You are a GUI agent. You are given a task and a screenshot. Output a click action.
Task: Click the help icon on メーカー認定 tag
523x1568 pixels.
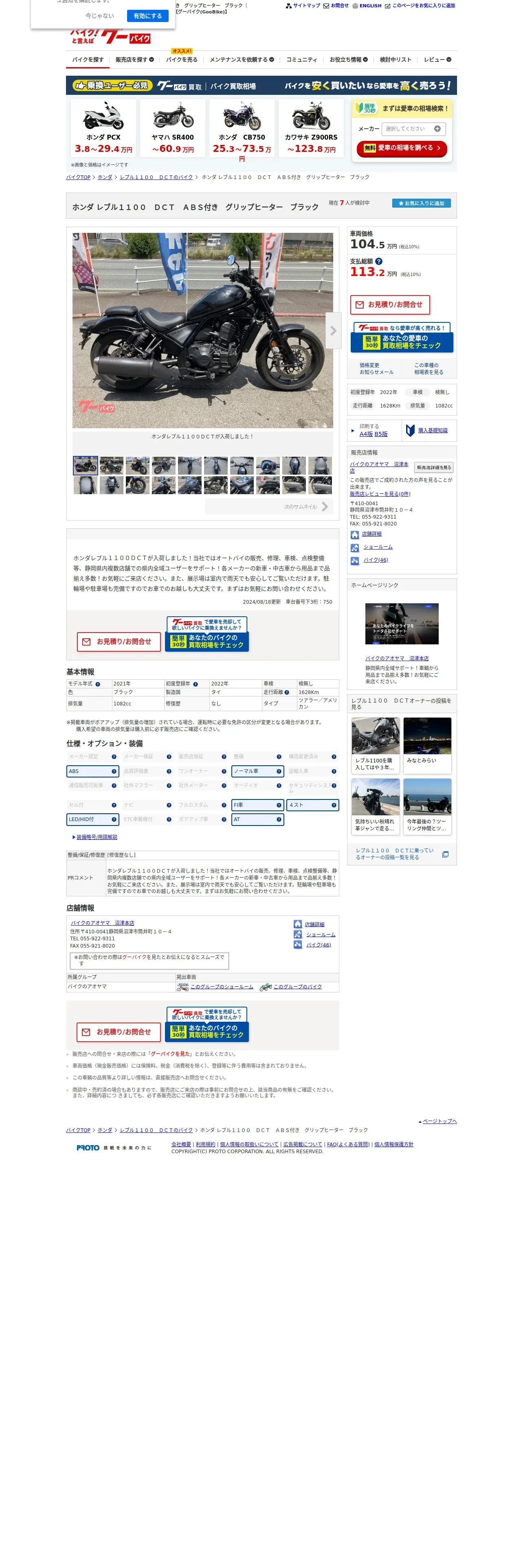click(x=114, y=757)
